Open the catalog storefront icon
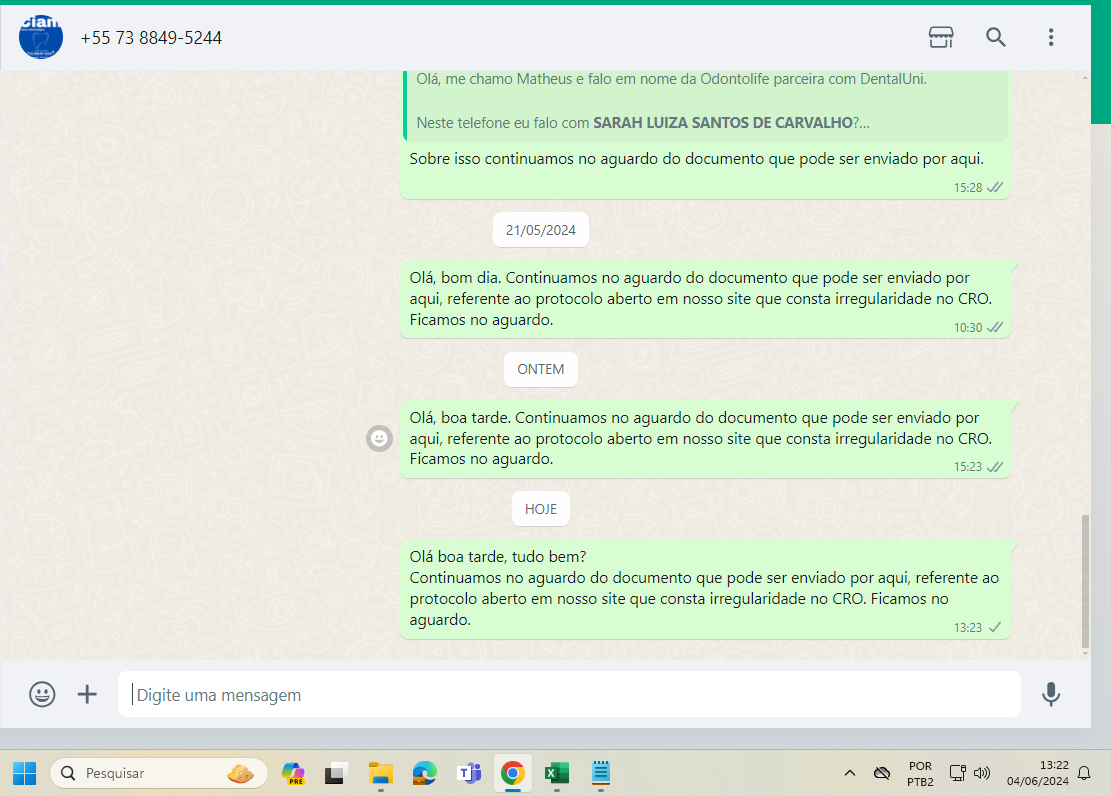 coord(941,37)
